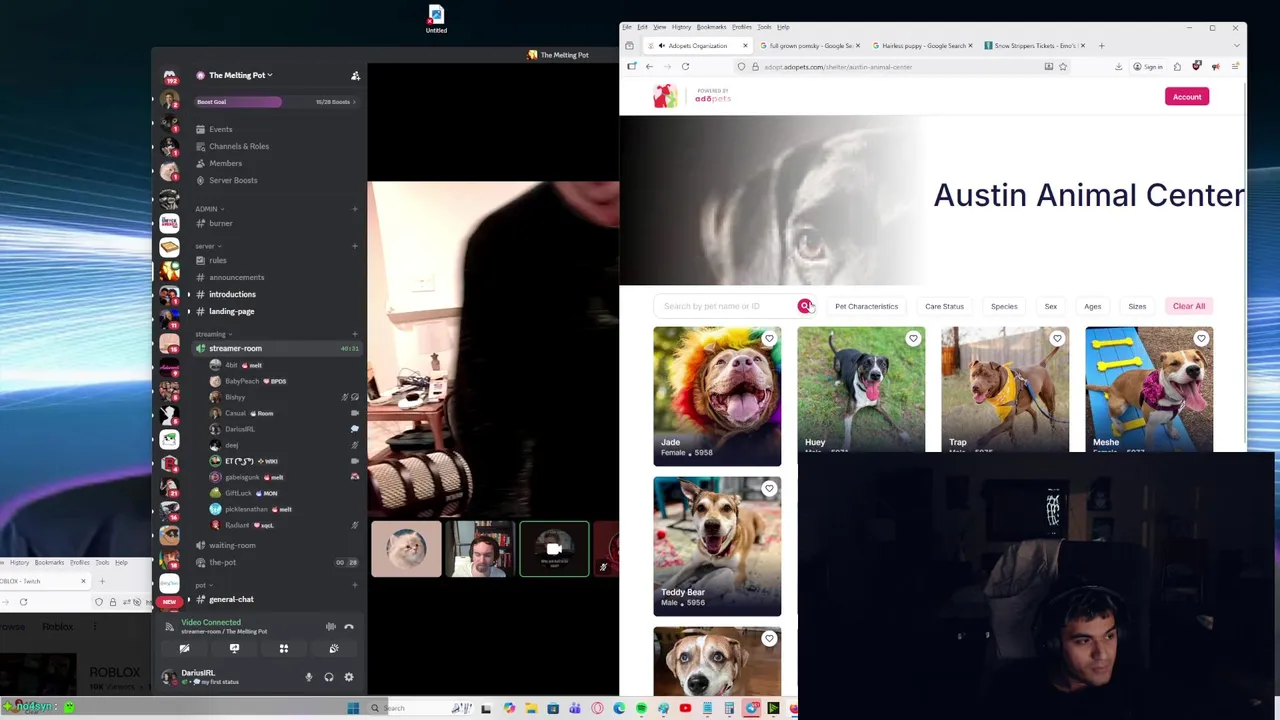Open Discord user settings gear
Viewport: 1280px width, 720px height.
[x=349, y=677]
